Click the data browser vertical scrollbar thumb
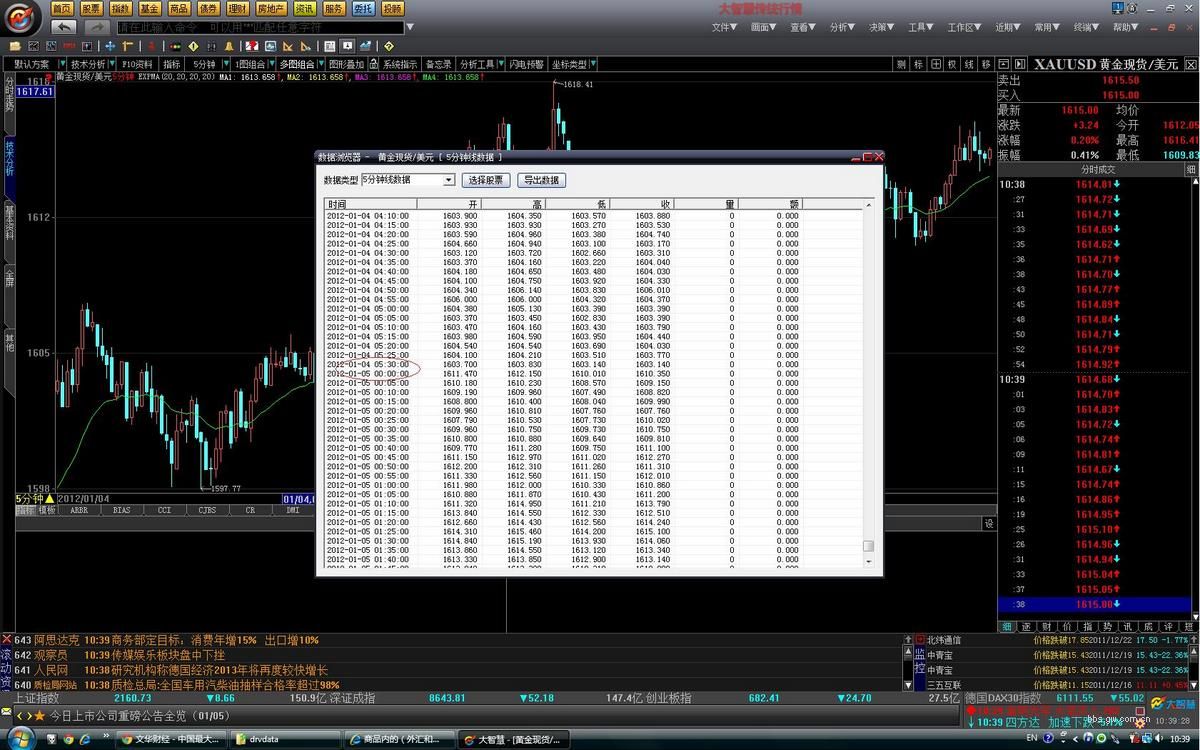The height and width of the screenshot is (750, 1200). (x=868, y=546)
